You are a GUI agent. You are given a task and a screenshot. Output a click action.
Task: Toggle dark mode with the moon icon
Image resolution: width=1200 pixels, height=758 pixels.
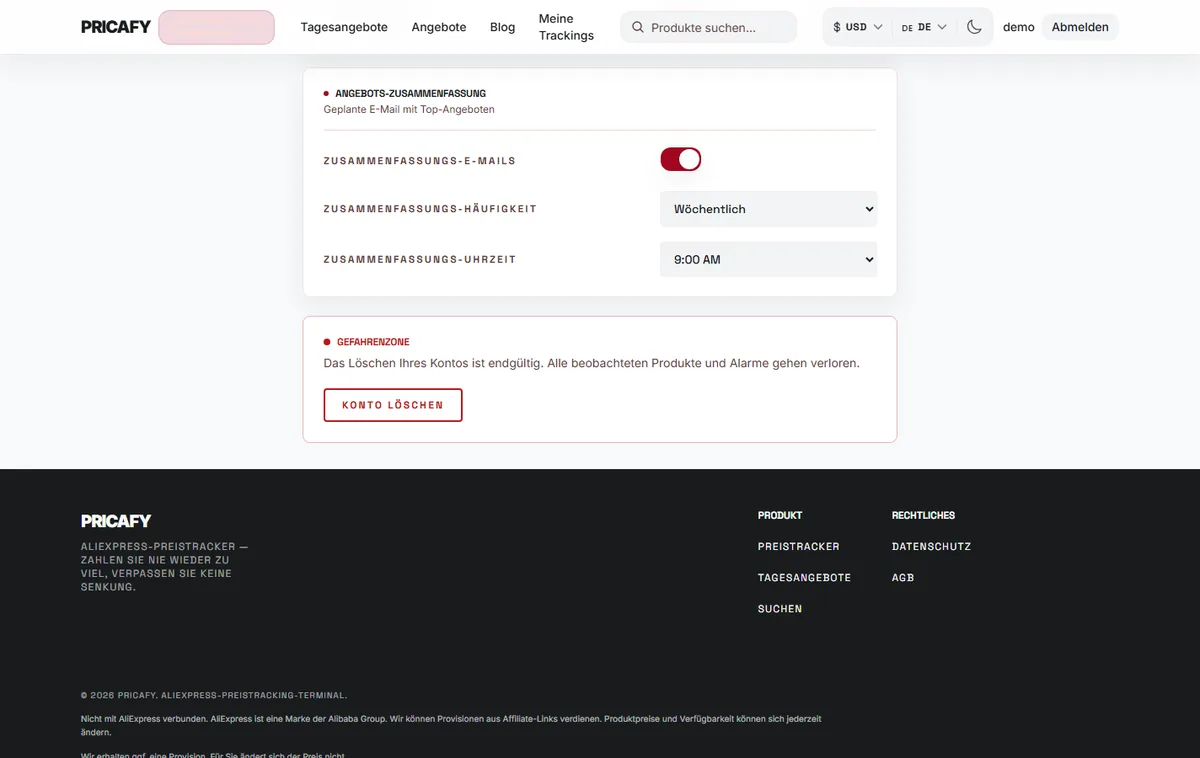(x=974, y=27)
